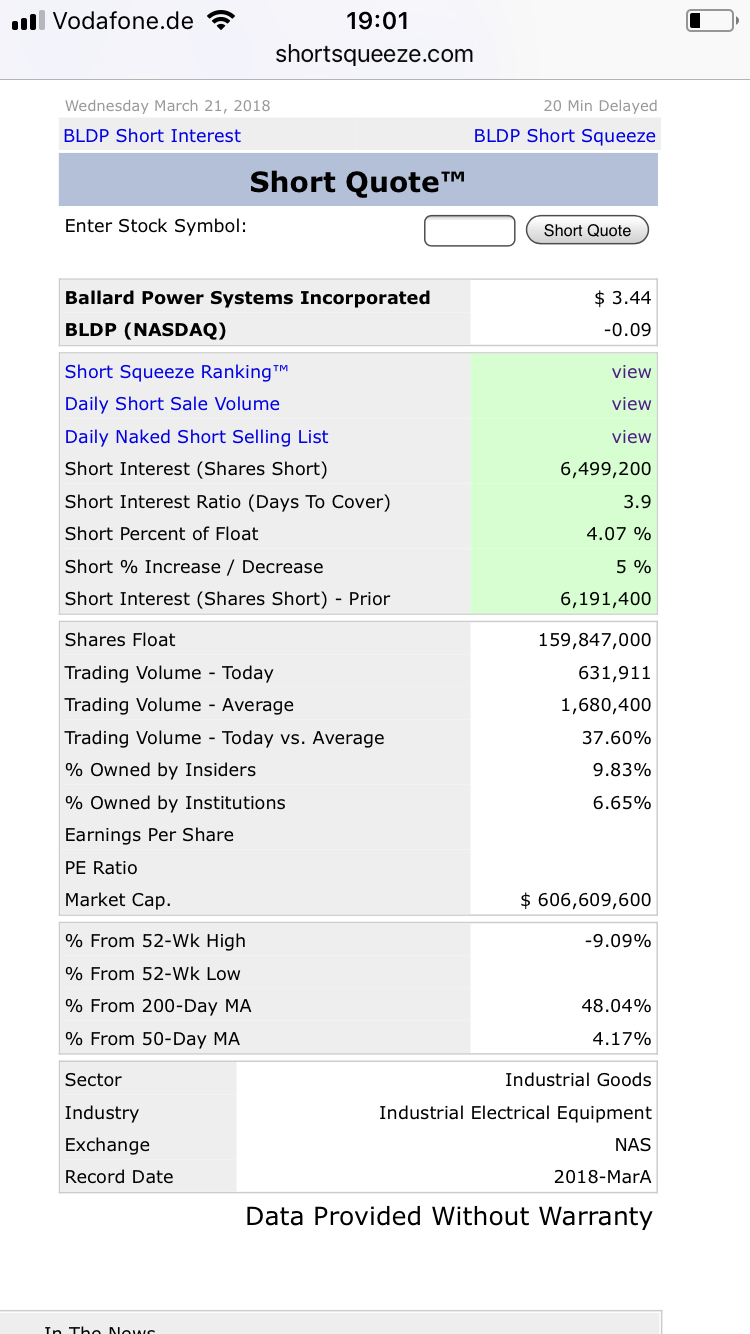Tap the battery indicator icon
750x1334 pixels.
pos(710,21)
